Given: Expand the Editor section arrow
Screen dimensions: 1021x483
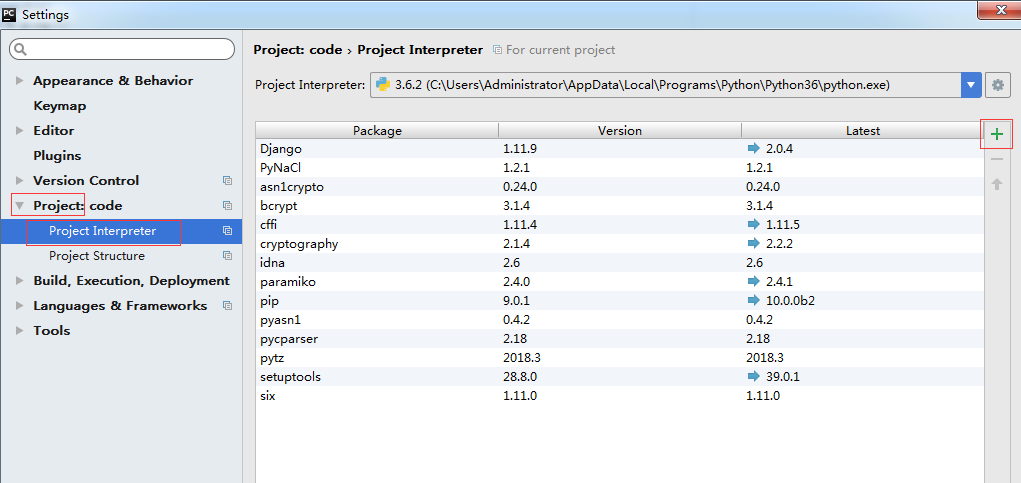Looking at the screenshot, I should 20,131.
